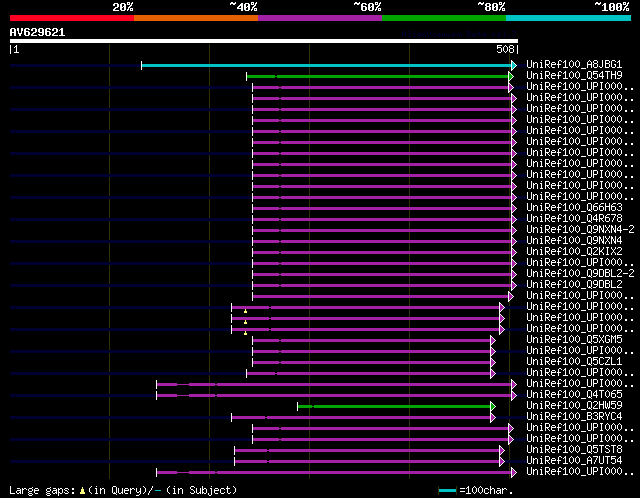This screenshot has height=498, width=640.
Task: Open the UniRef100_Q54TH9 hit label
Action: point(574,76)
